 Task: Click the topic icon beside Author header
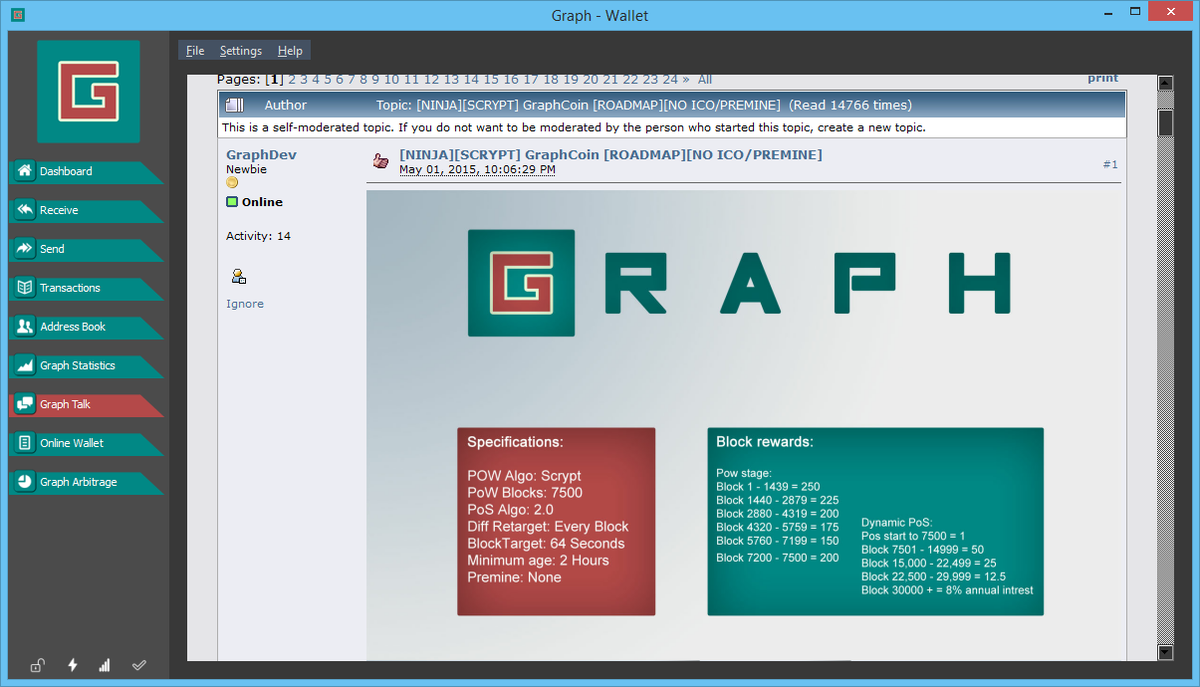click(x=234, y=105)
